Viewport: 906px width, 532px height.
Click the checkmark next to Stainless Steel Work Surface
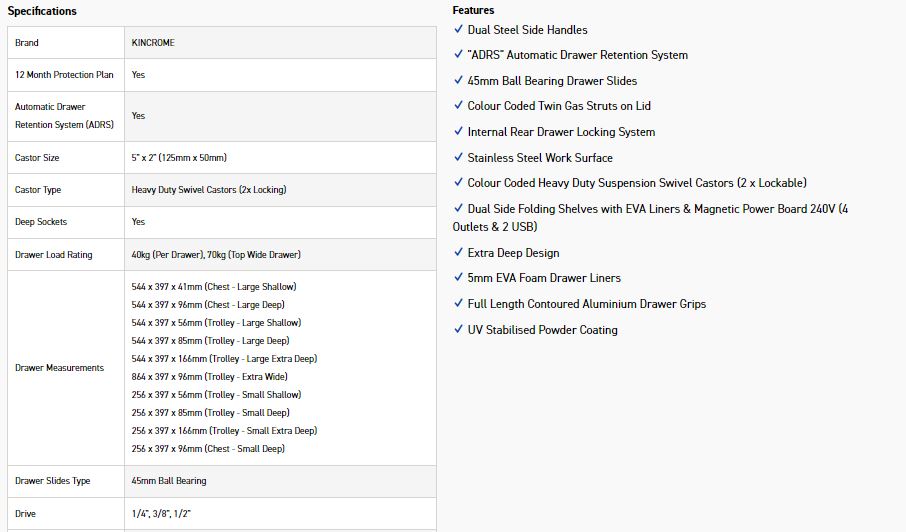pyautogui.click(x=458, y=158)
